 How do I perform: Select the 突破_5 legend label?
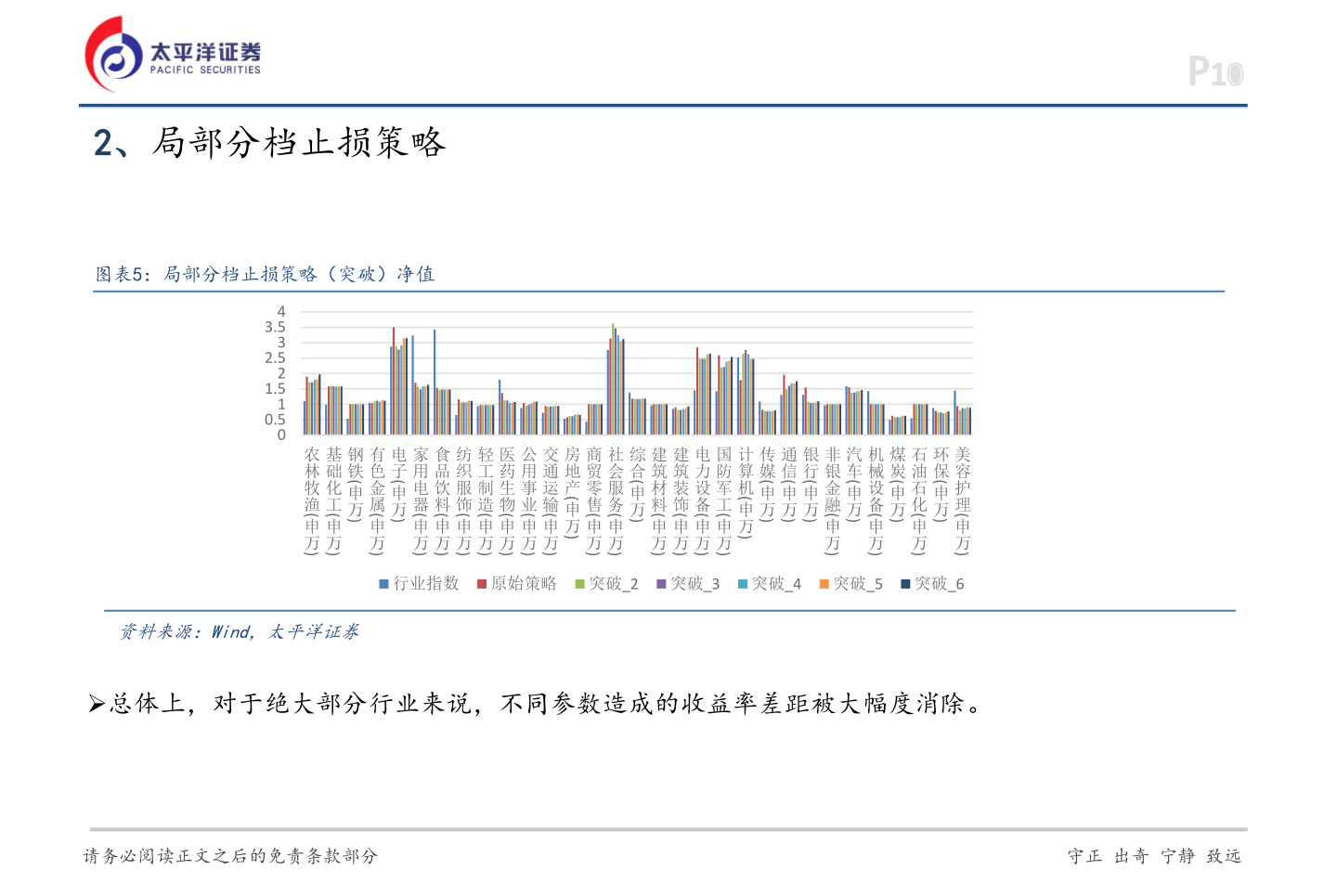tap(858, 583)
